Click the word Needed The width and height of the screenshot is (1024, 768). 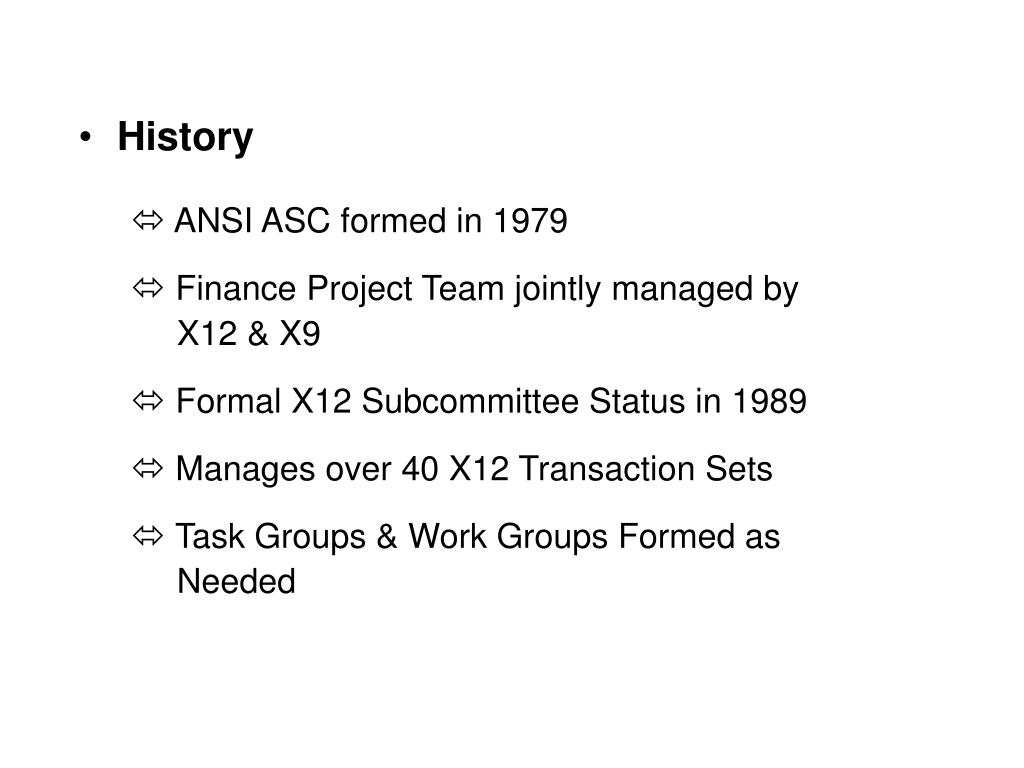coord(236,581)
